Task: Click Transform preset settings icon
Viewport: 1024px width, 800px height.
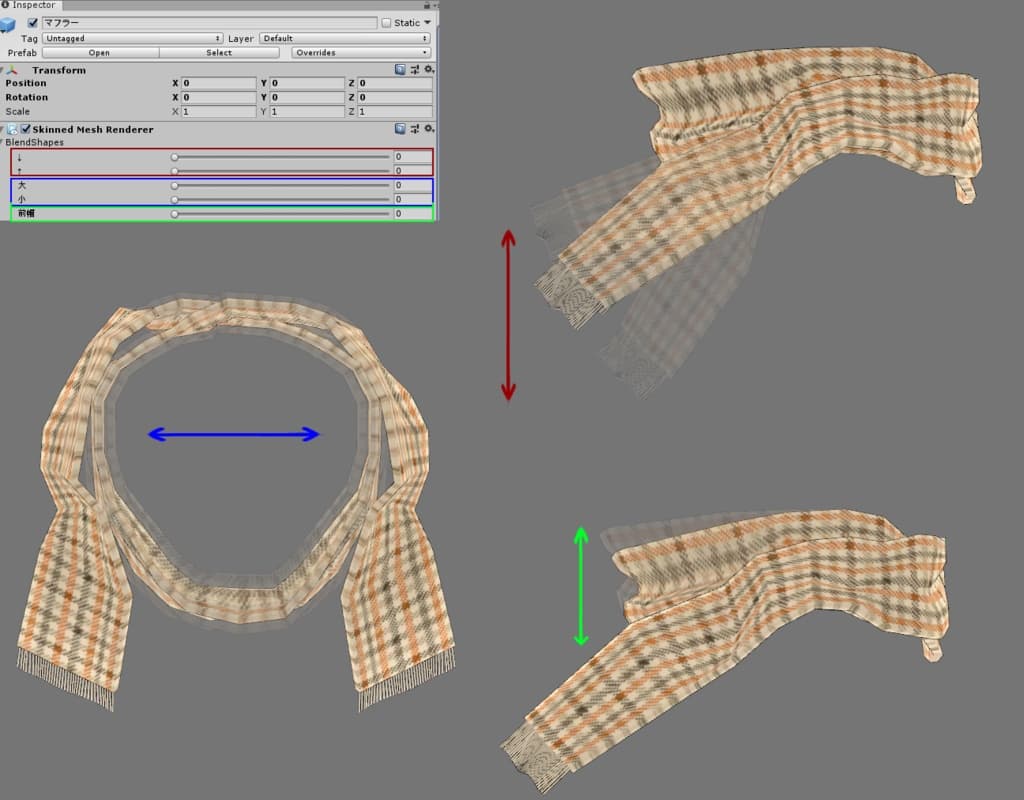Action: 415,70
